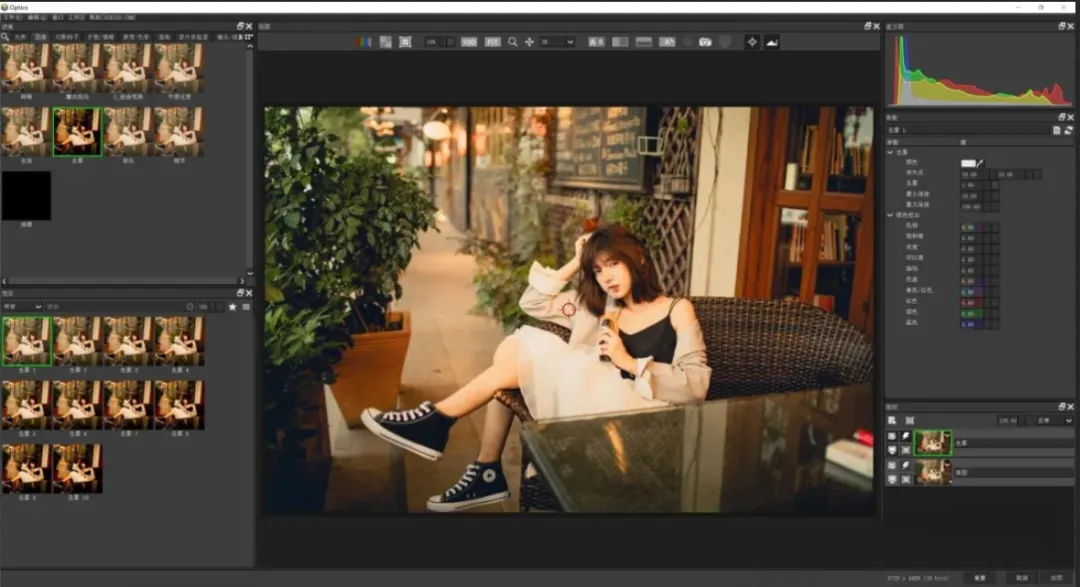Click the white color swatch in parameters
The width and height of the screenshot is (1080, 587).
pos(967,162)
